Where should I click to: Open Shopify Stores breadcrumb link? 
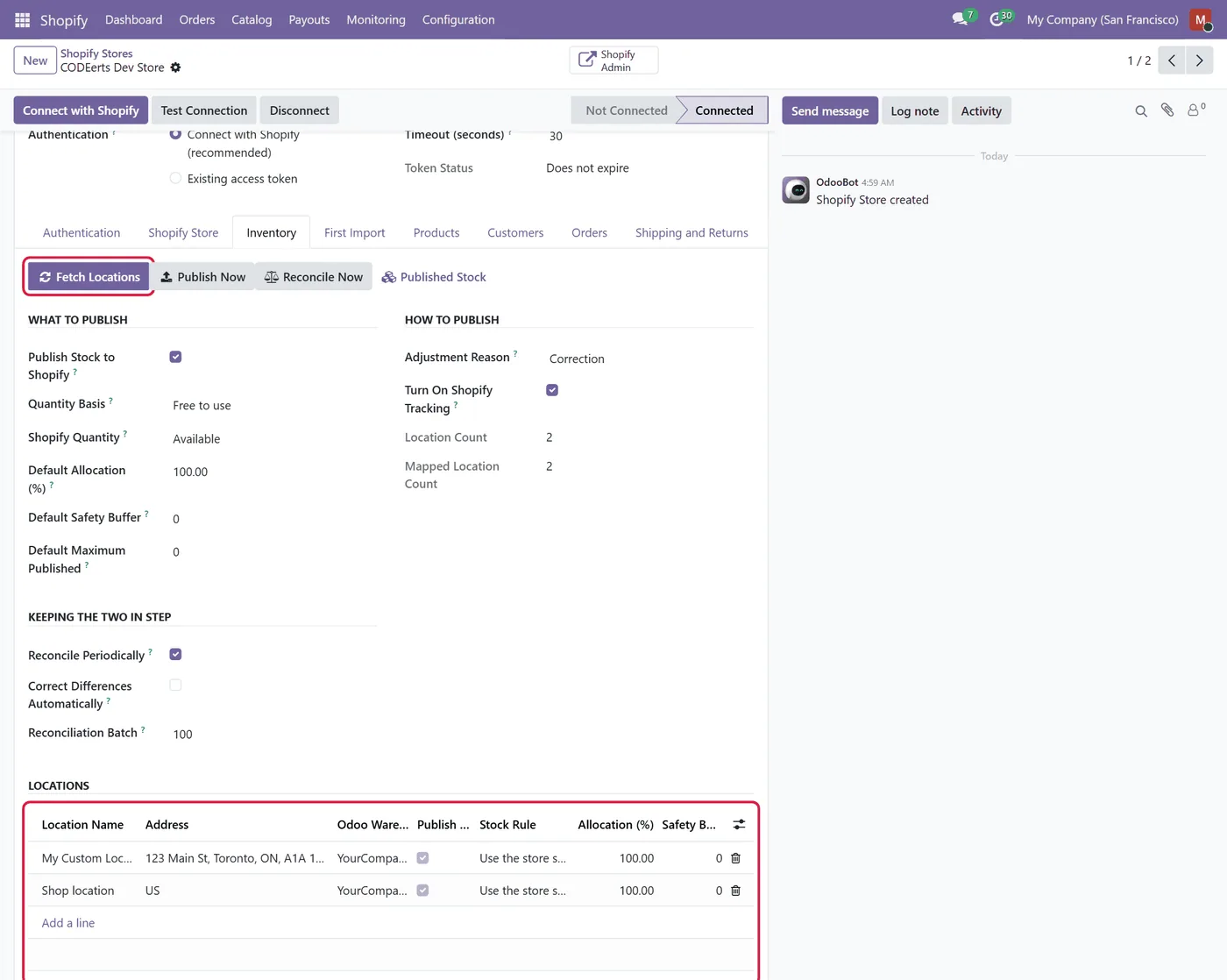96,53
